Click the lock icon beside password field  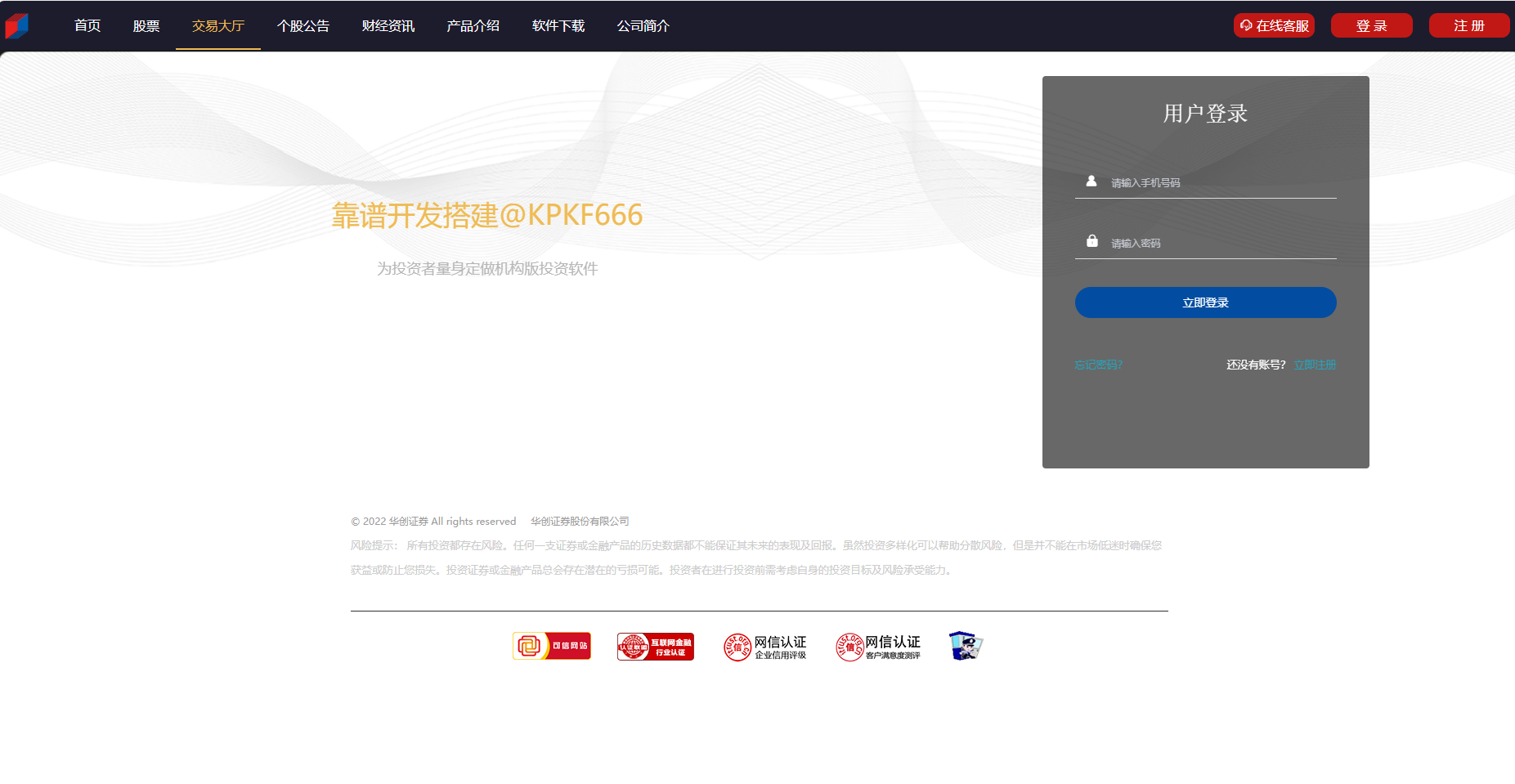coord(1091,241)
